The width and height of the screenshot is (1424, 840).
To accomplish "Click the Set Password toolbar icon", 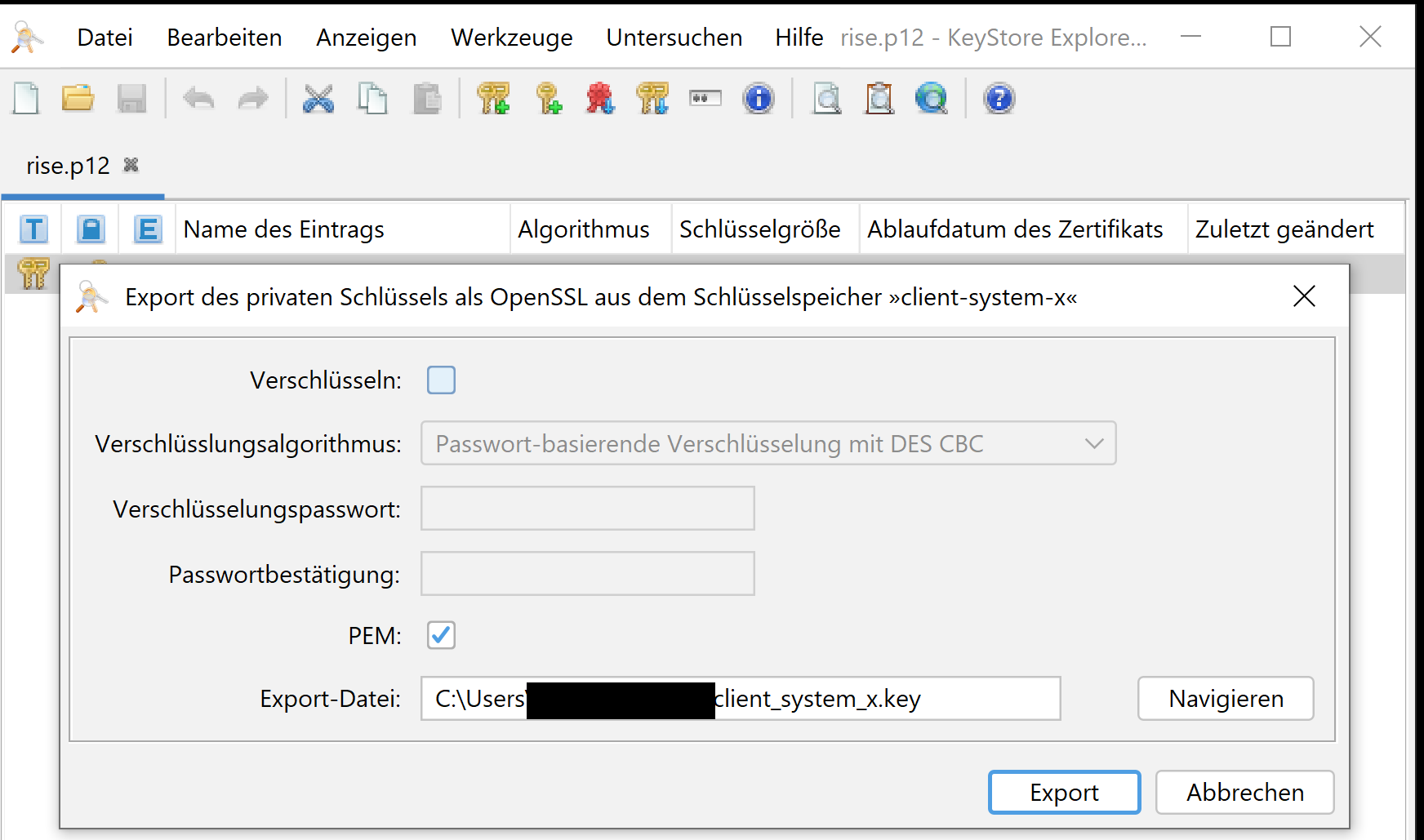I will click(x=705, y=99).
